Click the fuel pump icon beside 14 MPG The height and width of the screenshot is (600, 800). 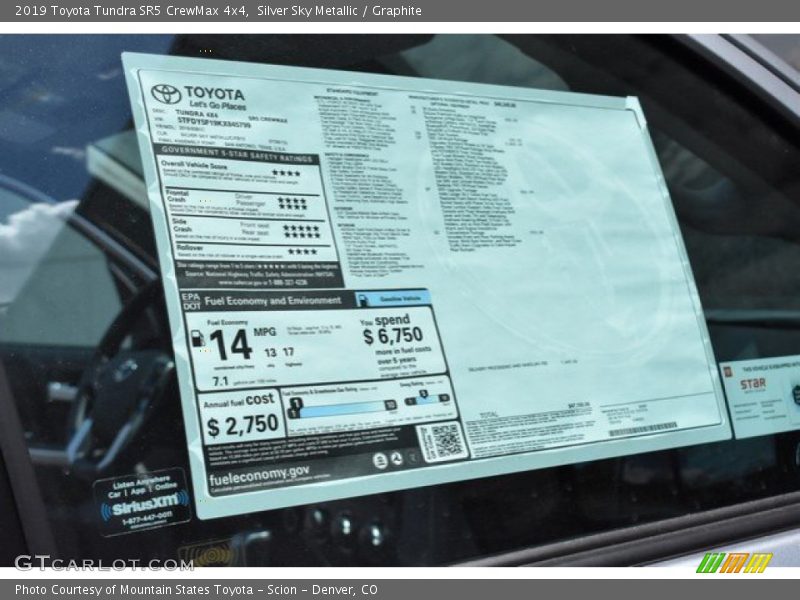coord(197,339)
